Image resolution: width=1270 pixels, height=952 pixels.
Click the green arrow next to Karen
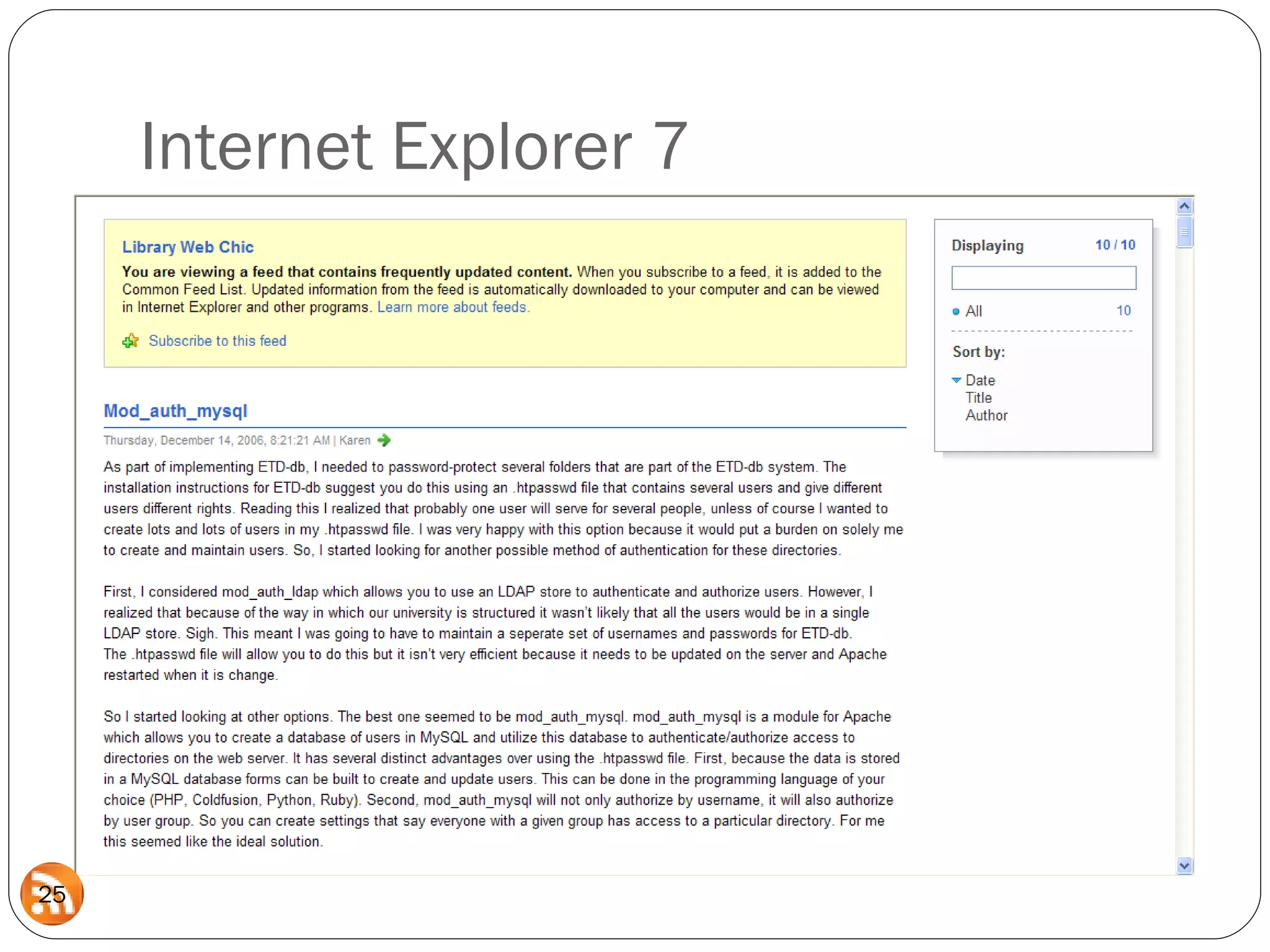click(x=384, y=440)
